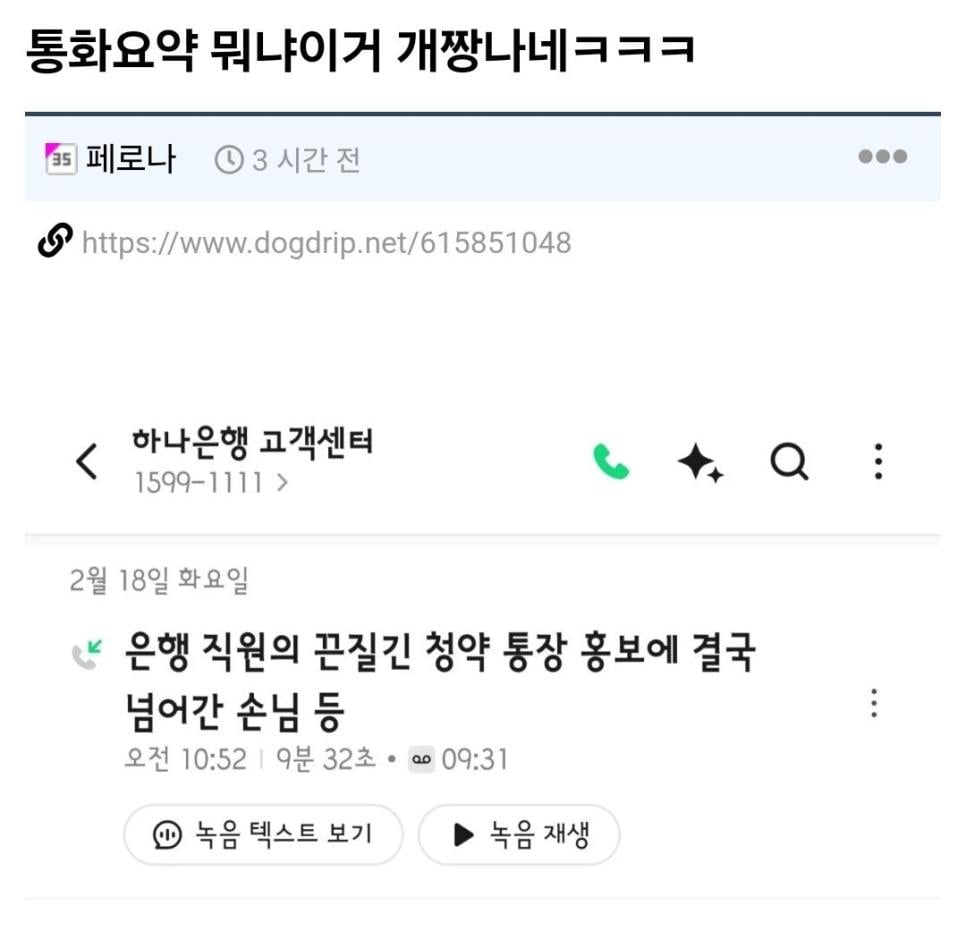
Task: Click the voicemail recording icon by 09:31
Action: 421,759
